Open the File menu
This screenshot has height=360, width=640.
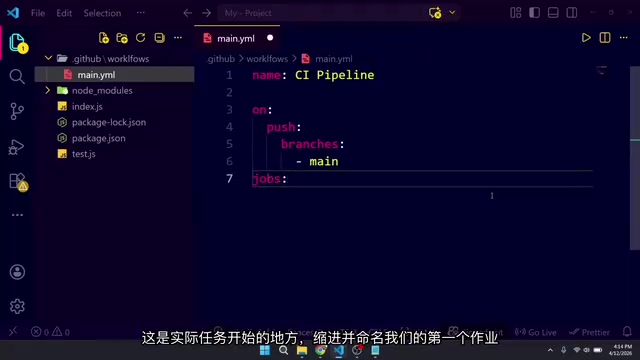(x=38, y=13)
